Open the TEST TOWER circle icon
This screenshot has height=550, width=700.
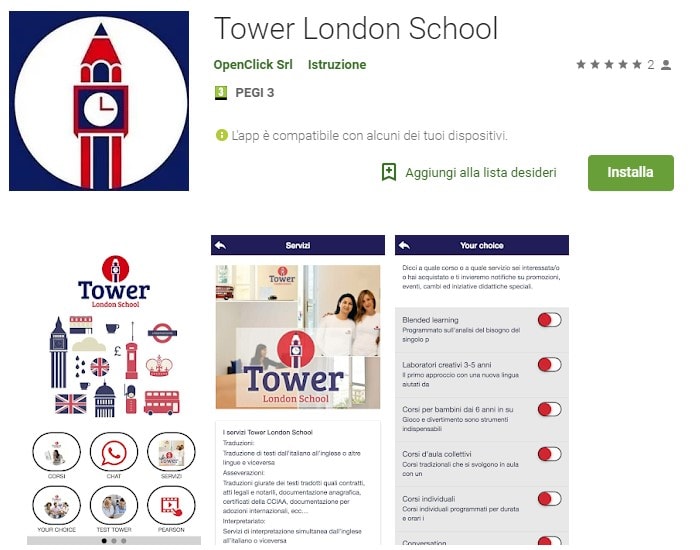point(114,506)
